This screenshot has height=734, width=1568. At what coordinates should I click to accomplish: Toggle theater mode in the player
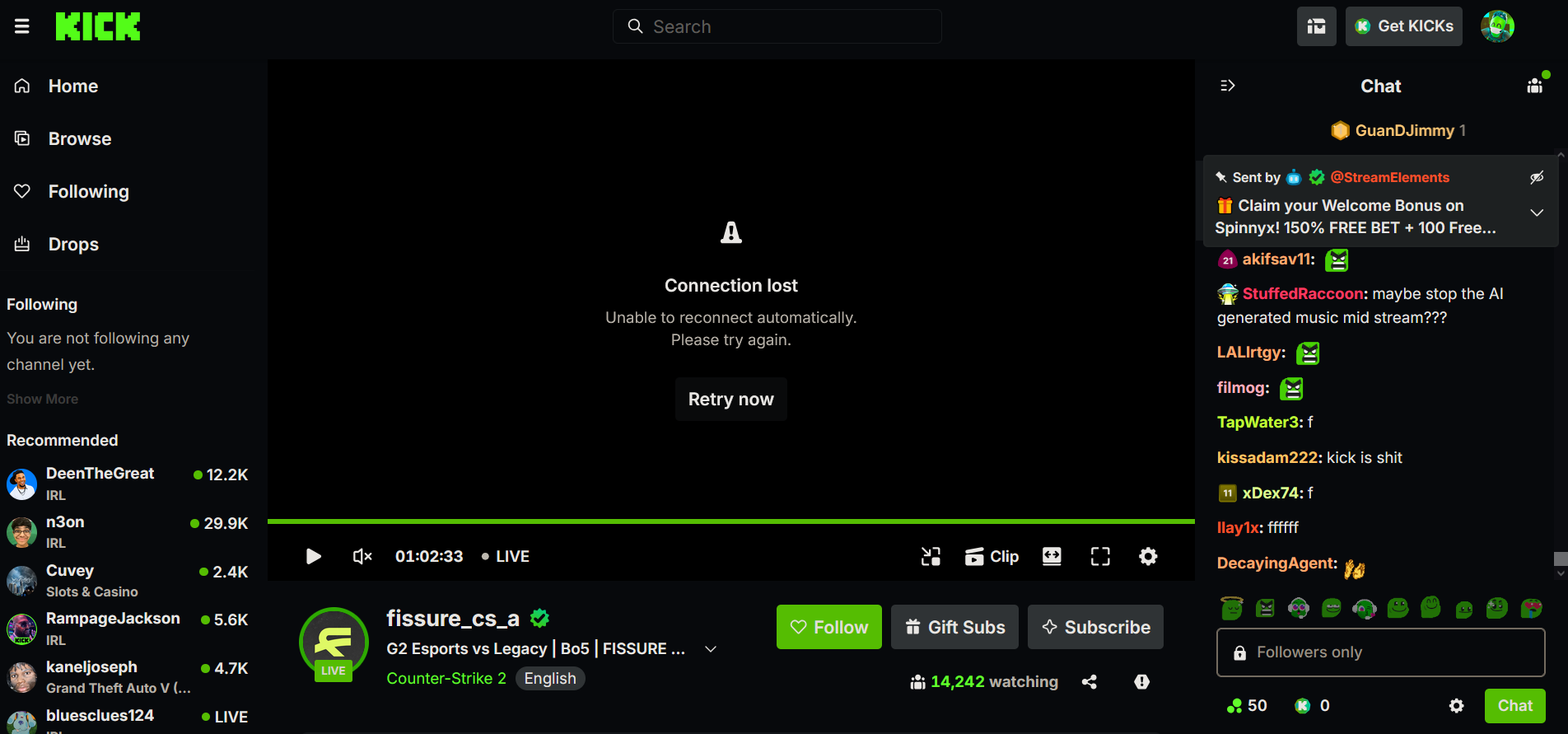(1052, 557)
